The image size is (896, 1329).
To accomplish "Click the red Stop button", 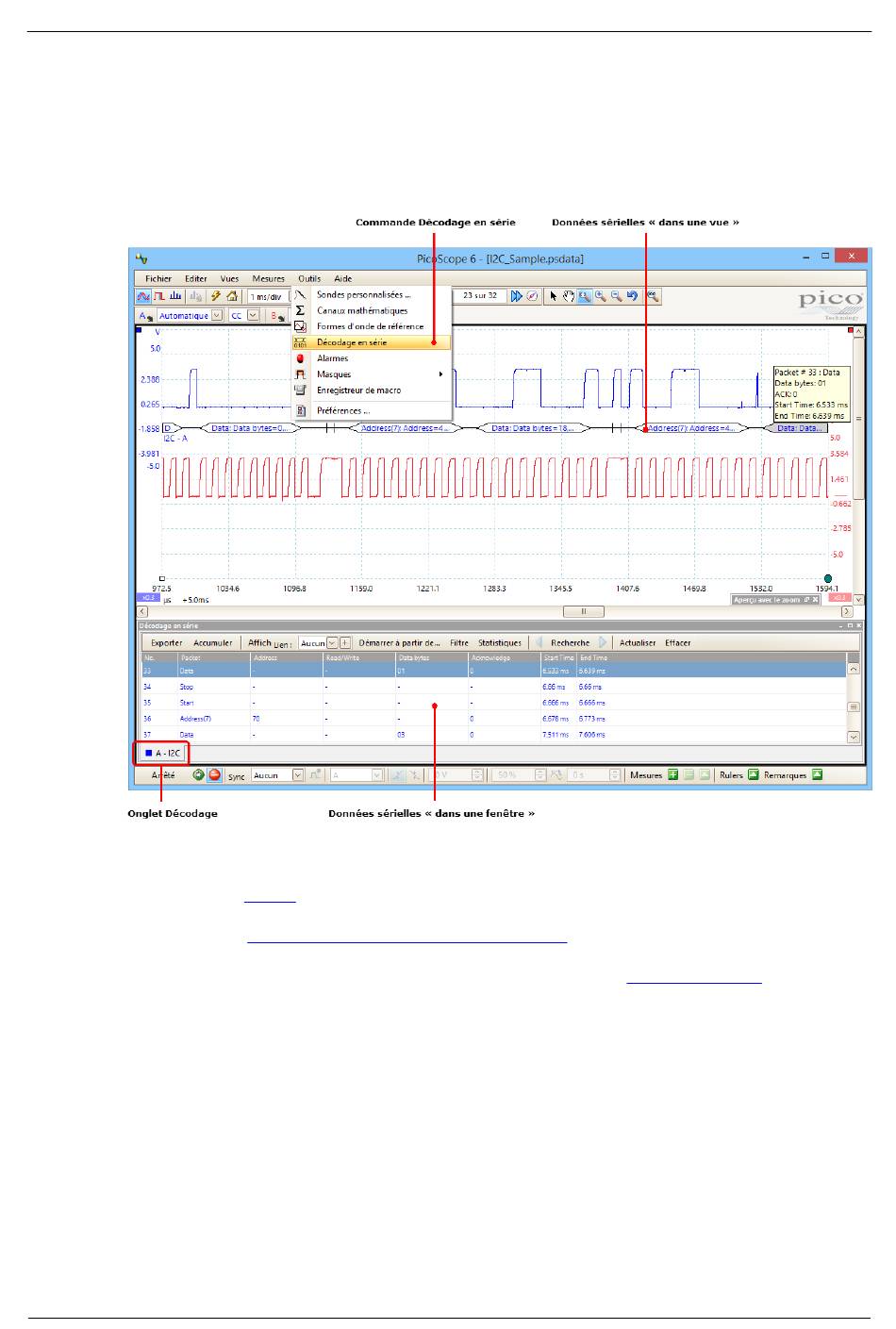I will point(215,775).
